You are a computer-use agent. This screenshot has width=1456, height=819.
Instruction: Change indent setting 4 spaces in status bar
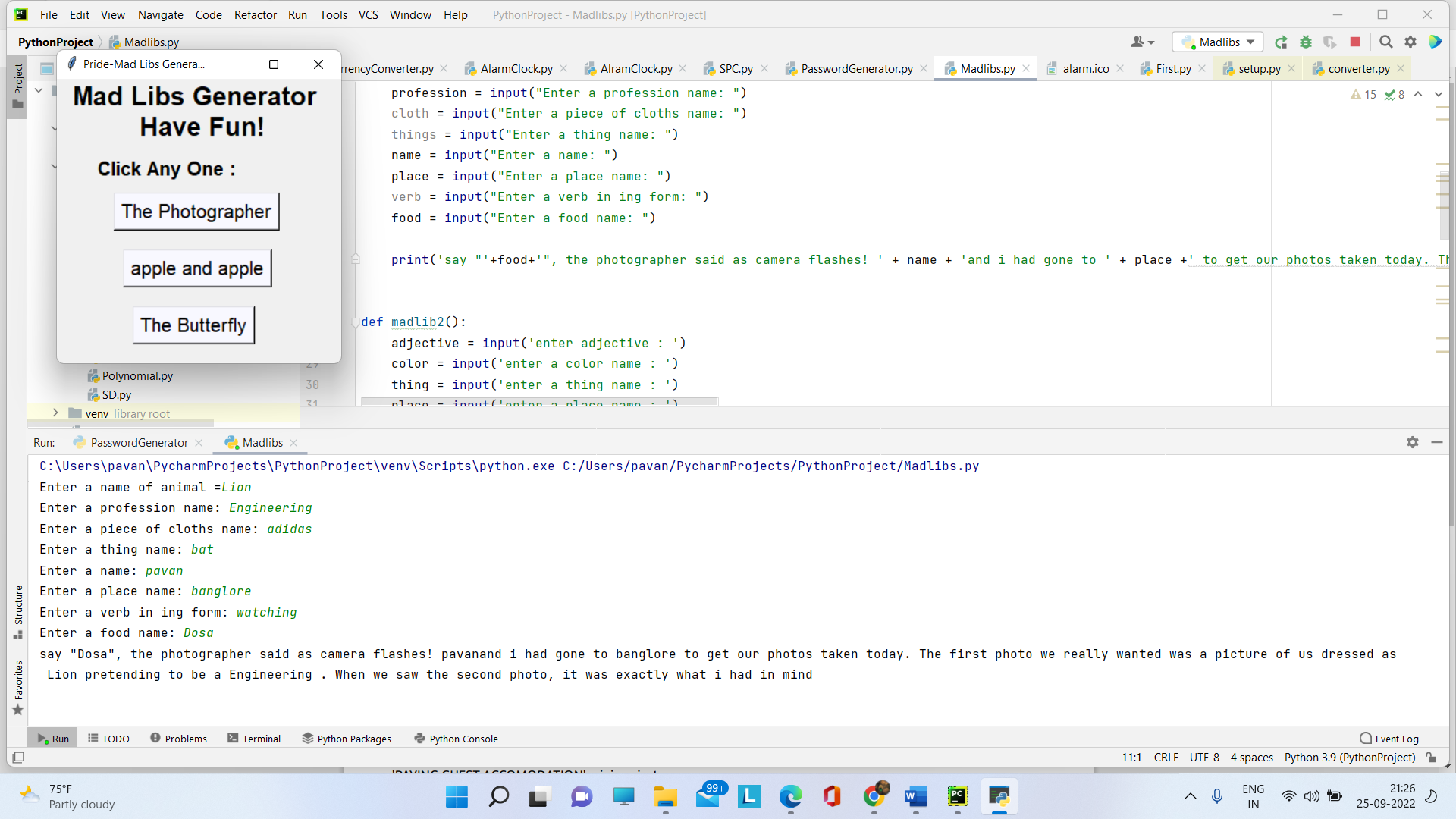tap(1251, 758)
